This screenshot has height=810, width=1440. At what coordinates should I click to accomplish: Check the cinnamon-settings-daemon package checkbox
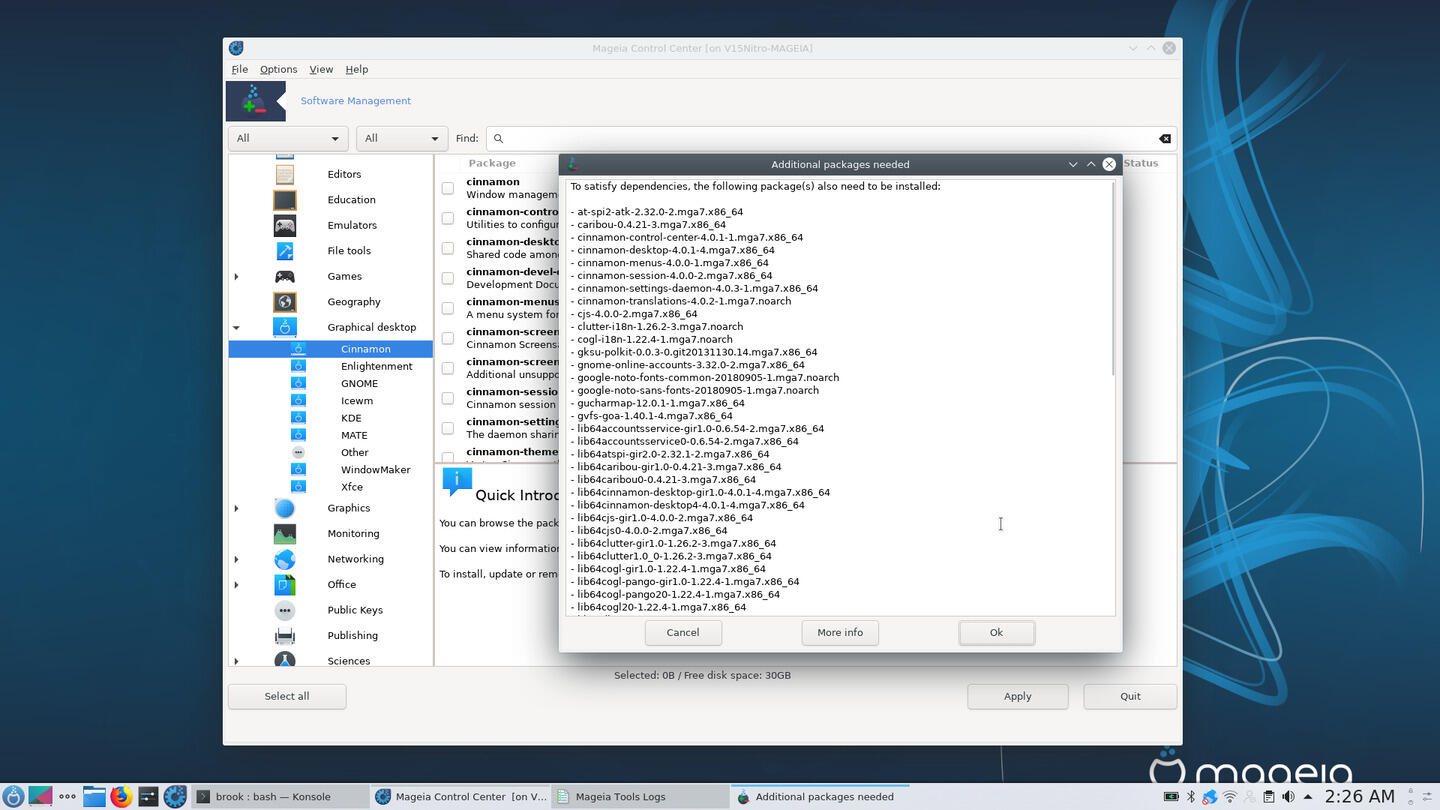[448, 428]
